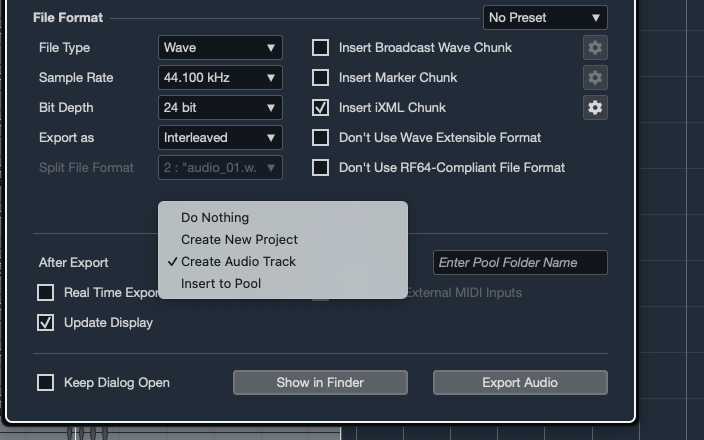704x440 pixels.
Task: Open the File Type Wave dropdown
Action: [x=220, y=47]
